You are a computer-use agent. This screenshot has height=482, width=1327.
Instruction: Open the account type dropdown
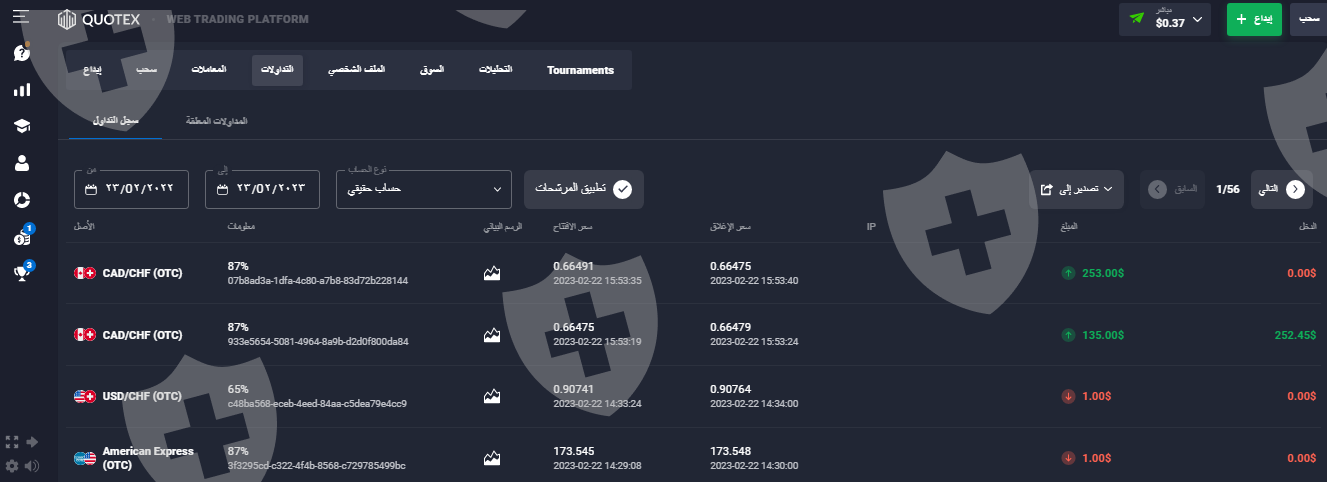tap(423, 189)
